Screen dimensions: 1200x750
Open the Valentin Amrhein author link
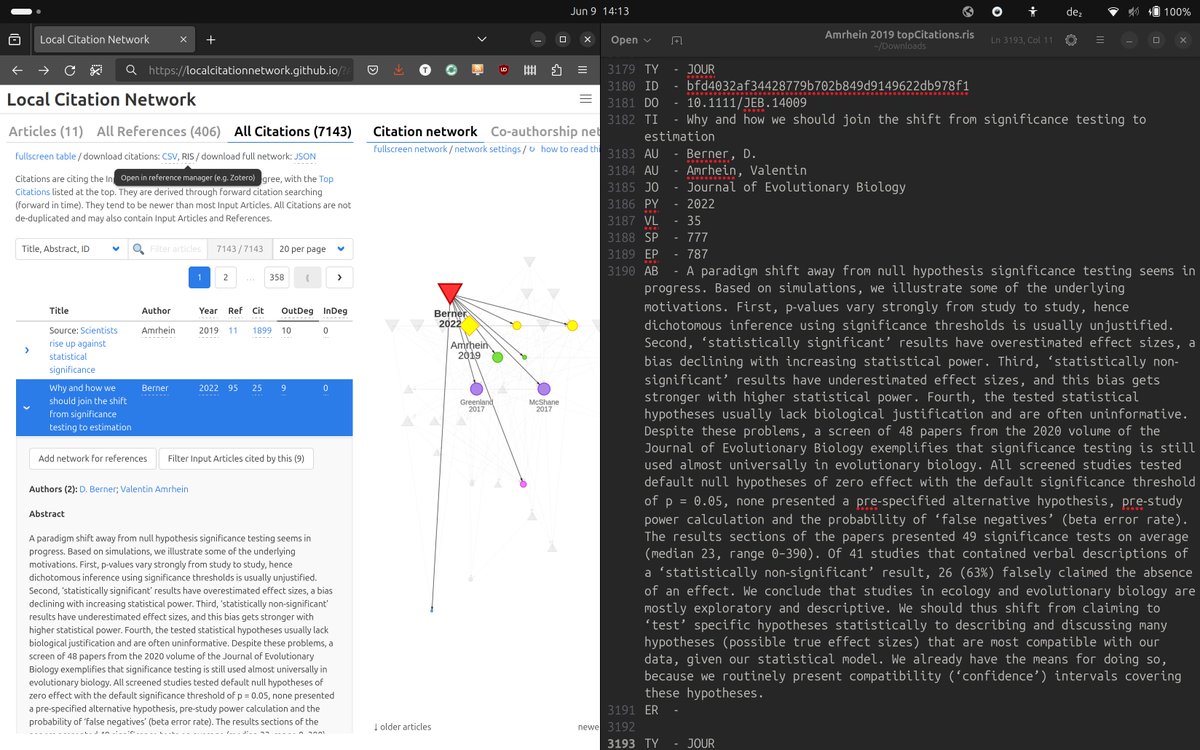153,489
